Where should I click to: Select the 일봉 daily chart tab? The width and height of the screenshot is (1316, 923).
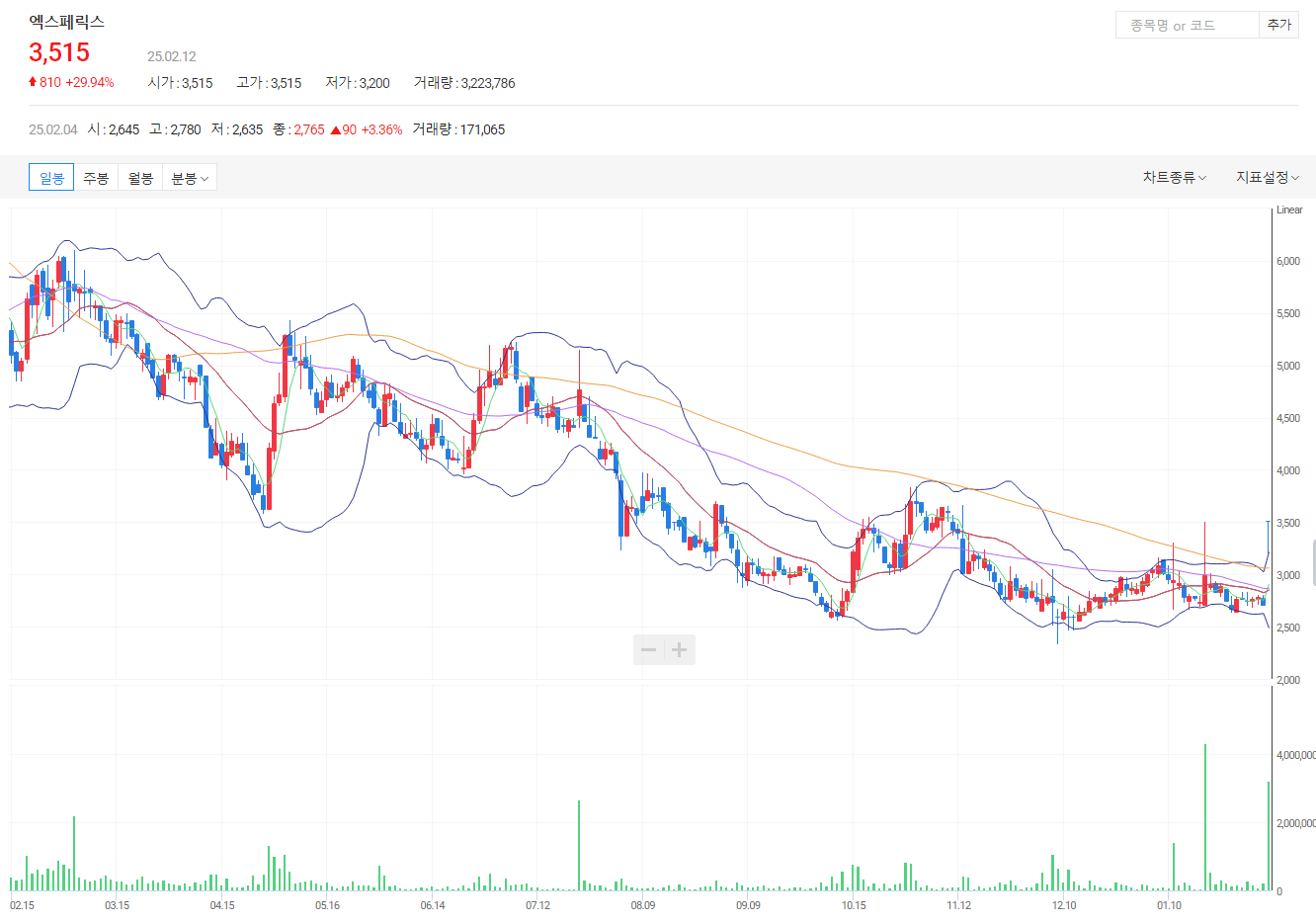tap(51, 178)
